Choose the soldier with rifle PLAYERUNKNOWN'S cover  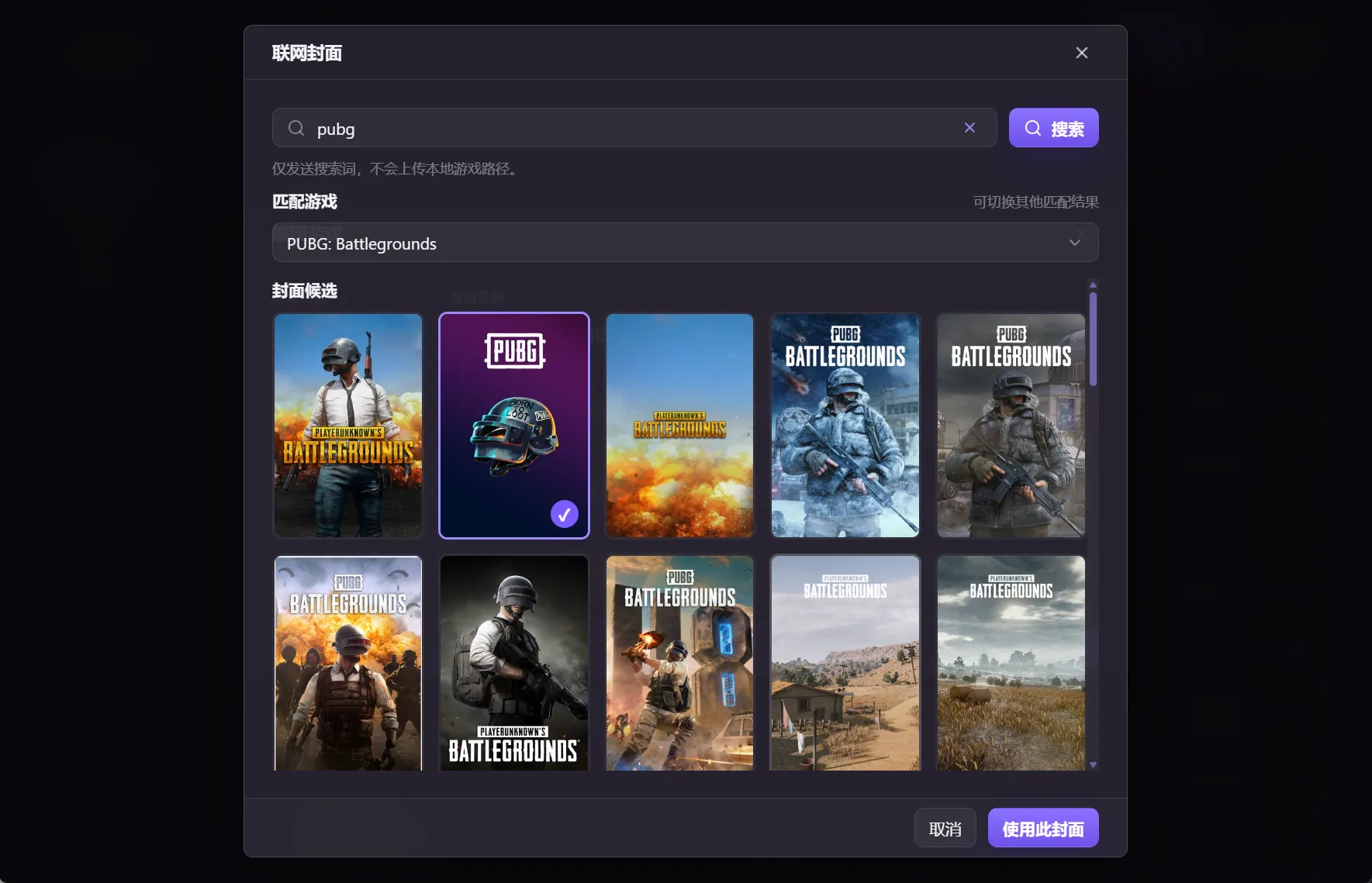(348, 426)
